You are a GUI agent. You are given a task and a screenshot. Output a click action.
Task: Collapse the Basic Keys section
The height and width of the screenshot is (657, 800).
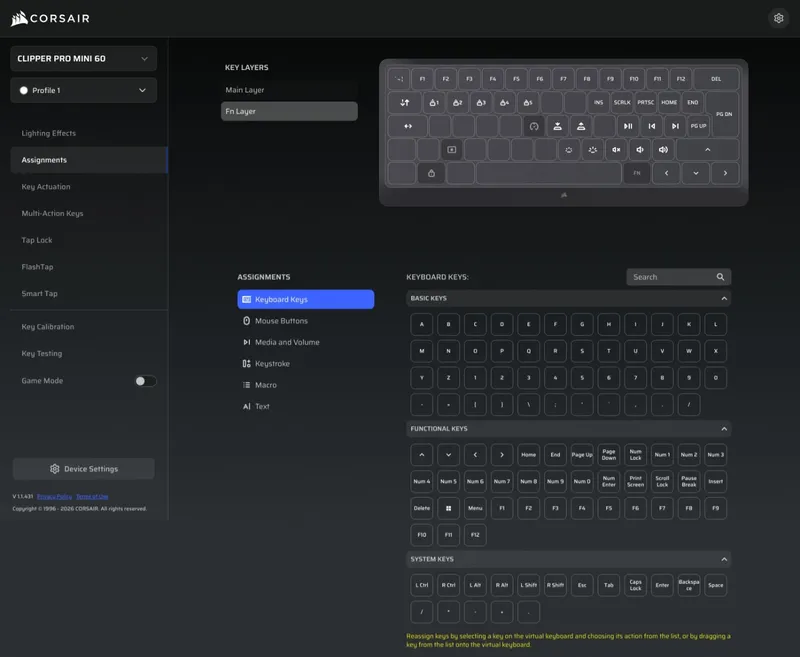click(724, 298)
